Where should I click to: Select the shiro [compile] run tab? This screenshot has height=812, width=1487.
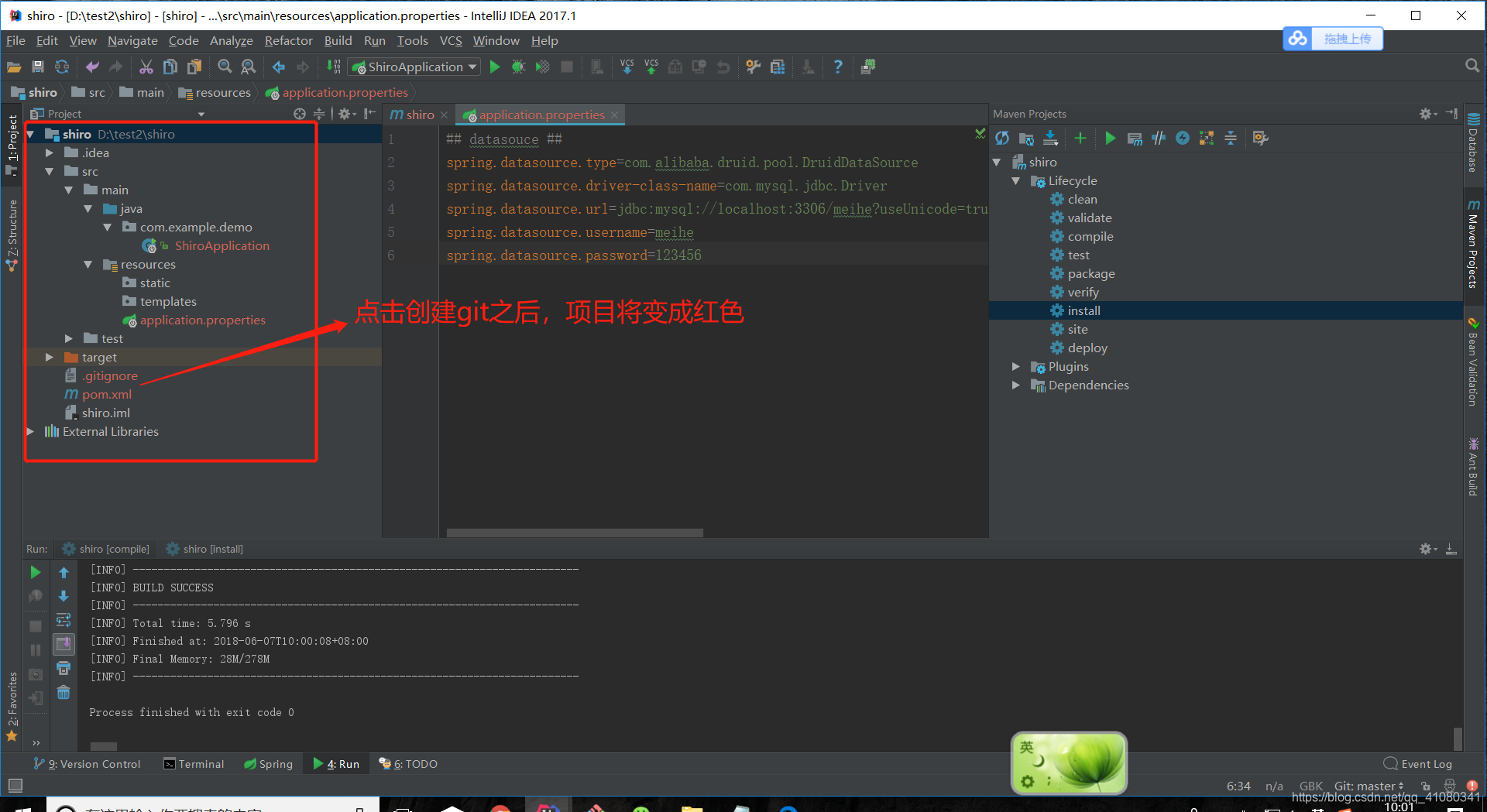(106, 549)
